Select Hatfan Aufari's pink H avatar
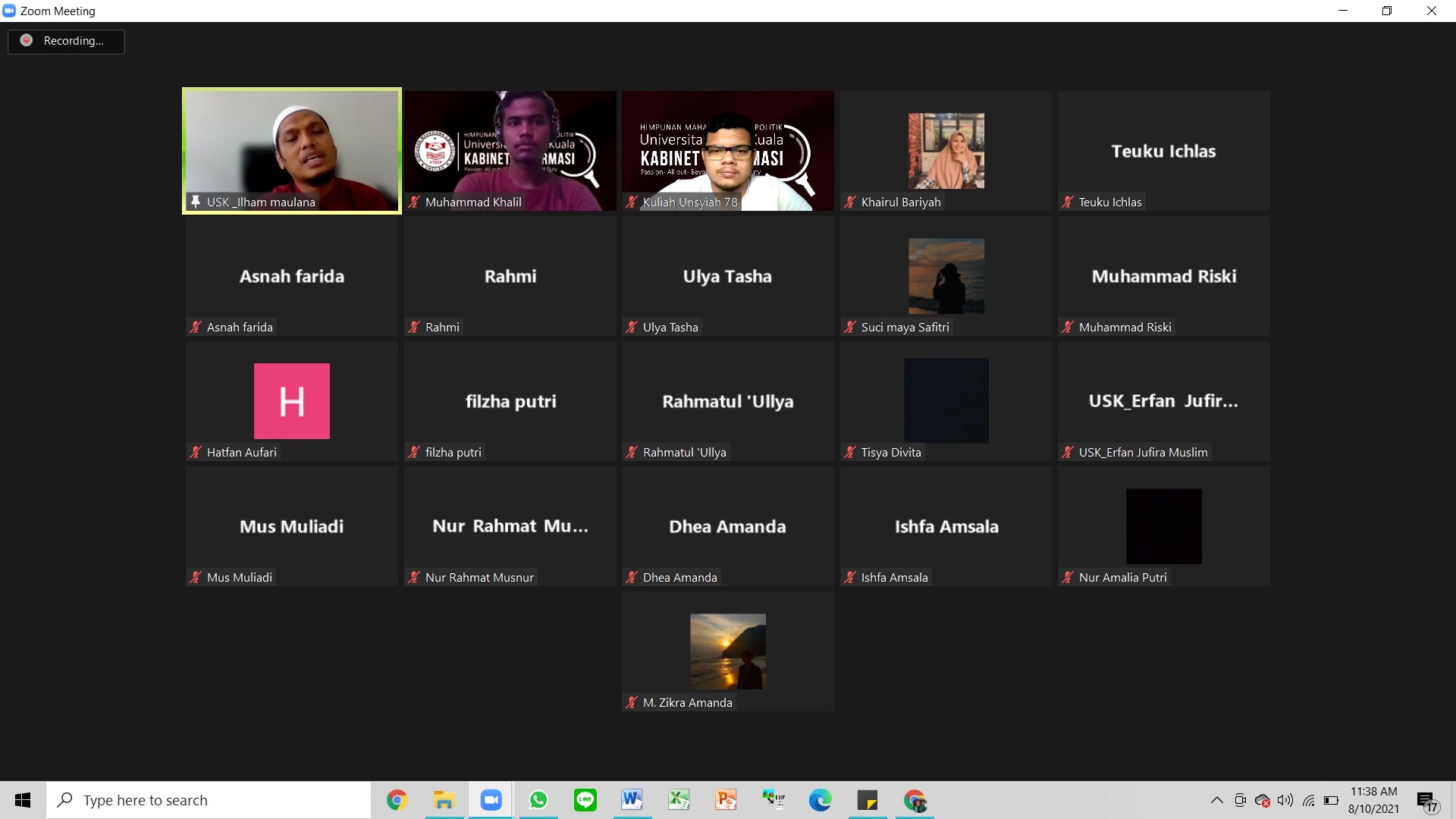 [292, 401]
